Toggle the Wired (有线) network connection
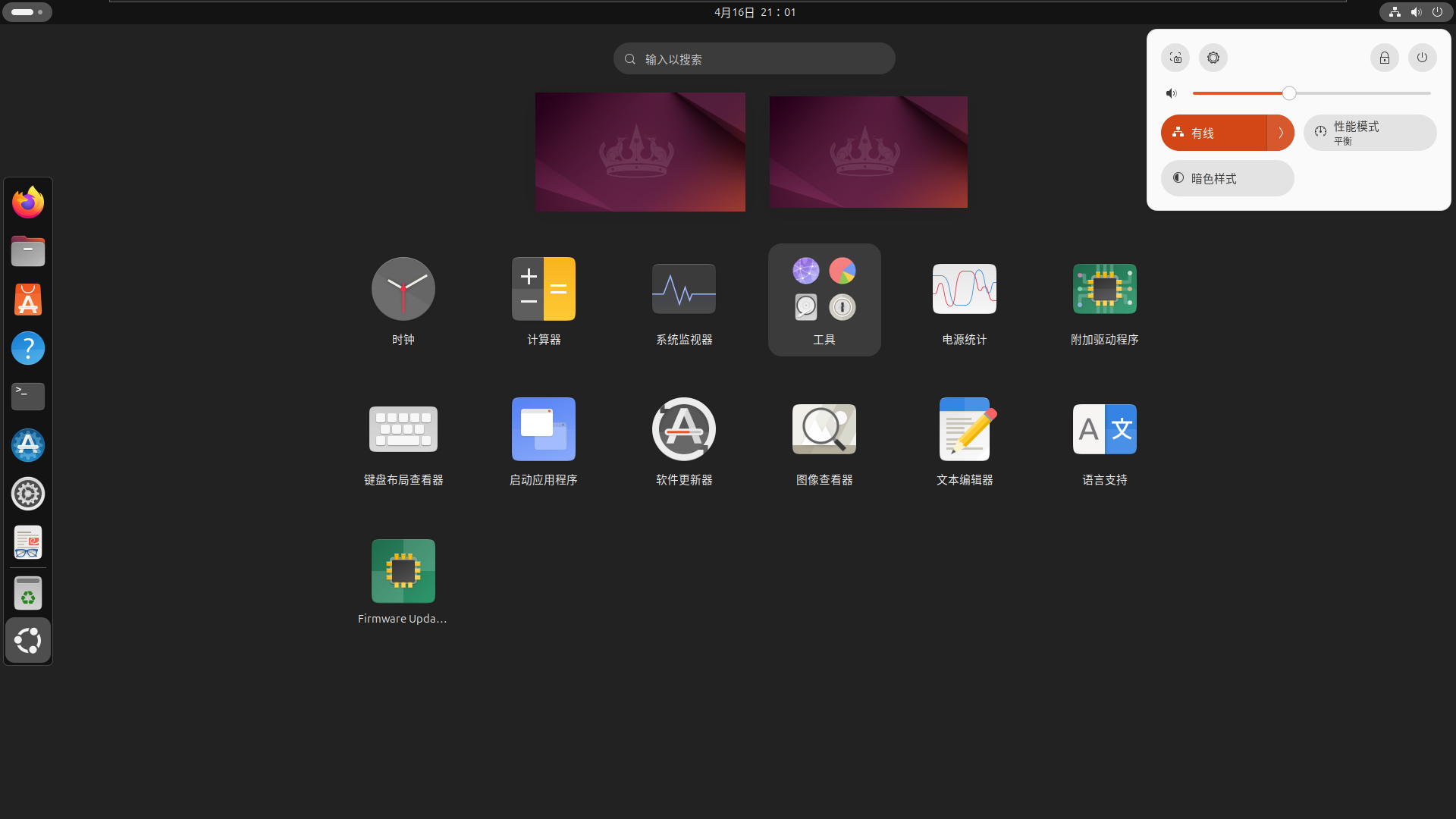 coord(1213,133)
